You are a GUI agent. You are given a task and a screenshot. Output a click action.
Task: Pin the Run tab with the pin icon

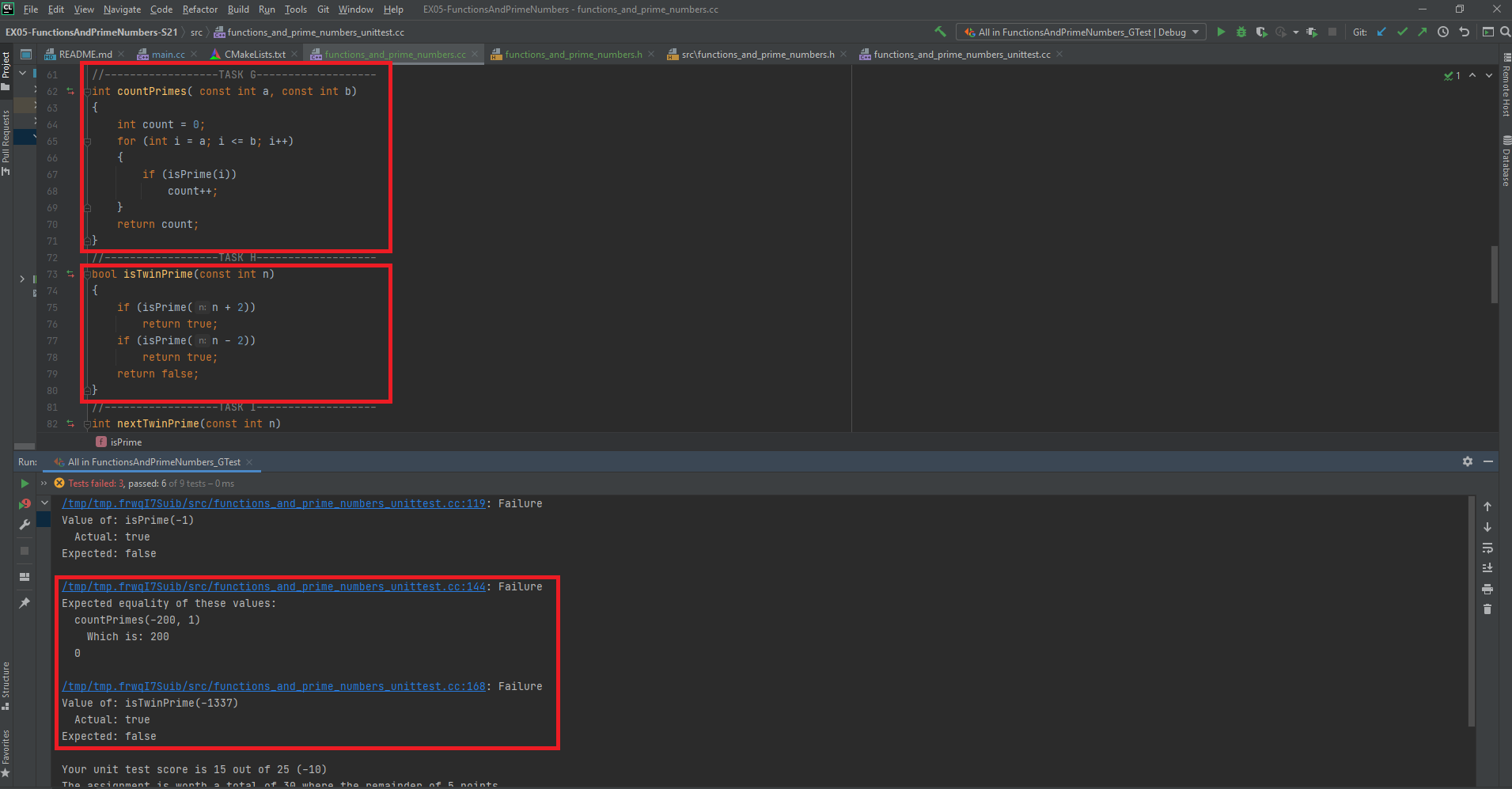pos(25,603)
